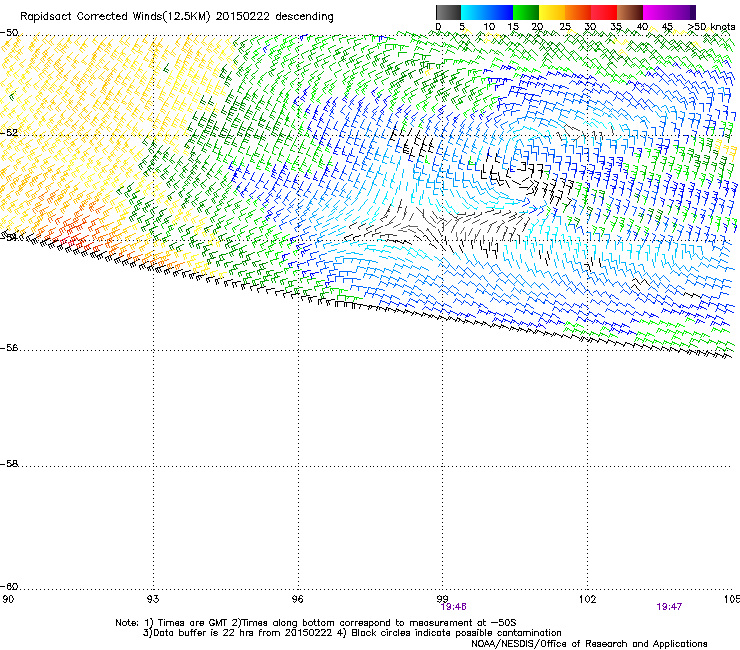Click the chart title 'Rapidsact Corrected Winds(12.5KM)'

(115, 17)
